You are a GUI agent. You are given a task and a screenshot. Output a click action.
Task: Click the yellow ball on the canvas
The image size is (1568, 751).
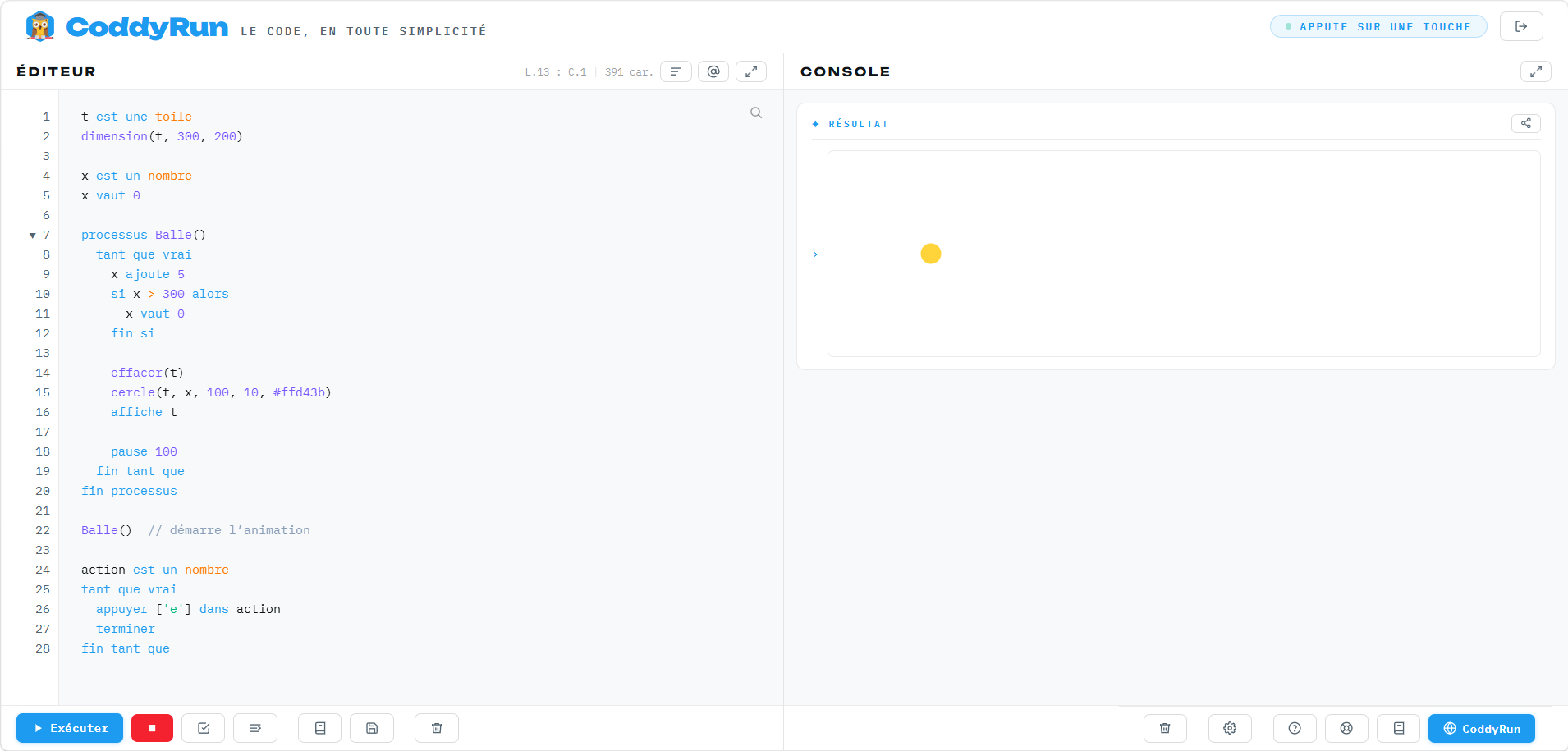click(x=931, y=254)
